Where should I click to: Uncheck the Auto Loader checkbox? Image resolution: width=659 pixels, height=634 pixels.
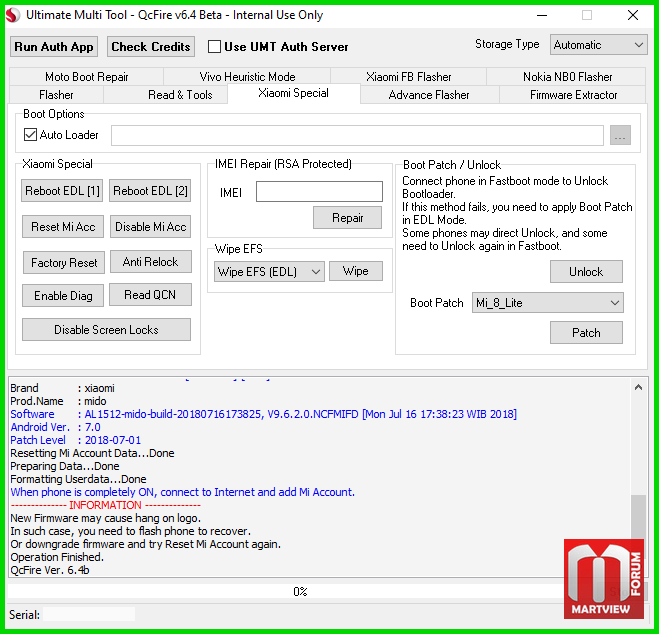[30, 135]
